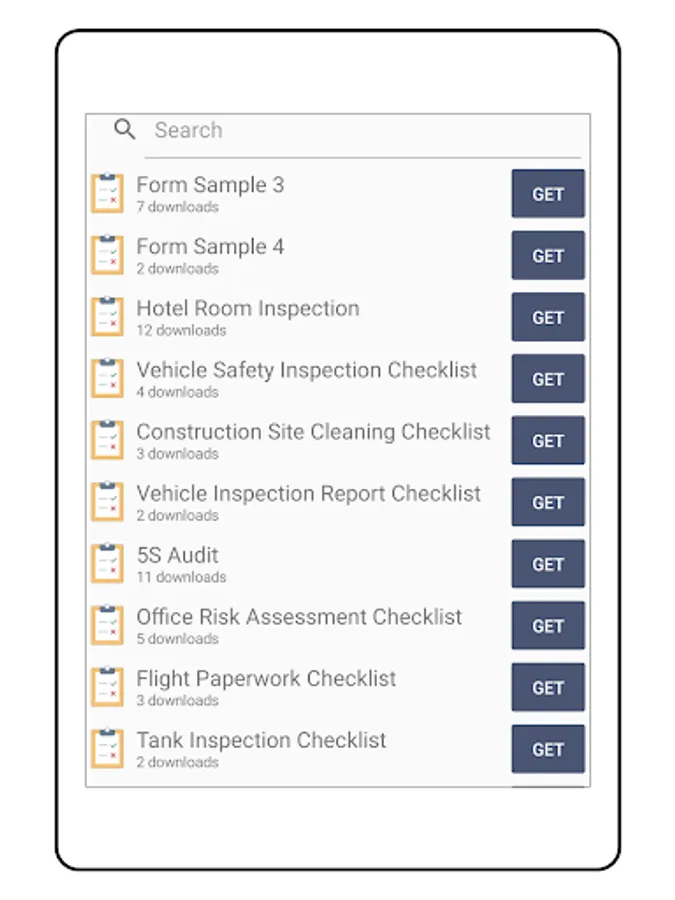
Task: Click the Tank Inspection Checklist icon
Action: click(x=107, y=749)
